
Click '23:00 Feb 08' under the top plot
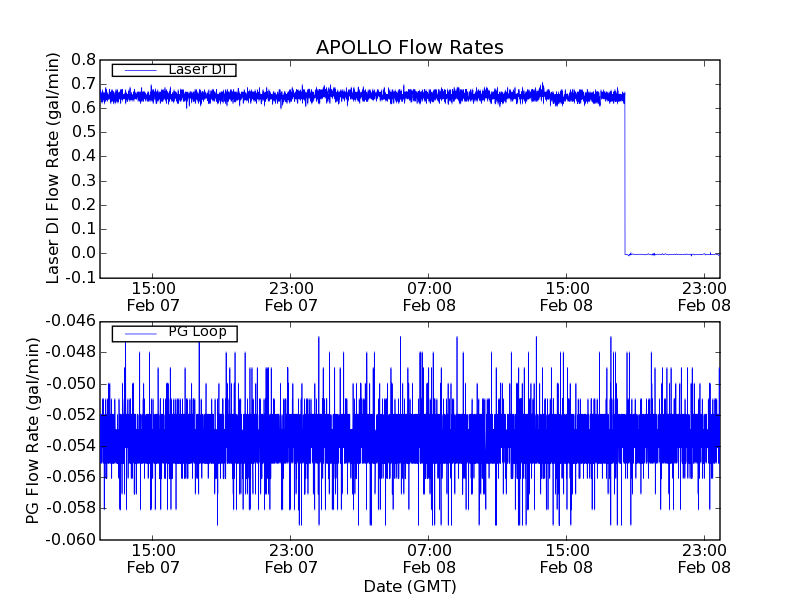click(x=704, y=297)
